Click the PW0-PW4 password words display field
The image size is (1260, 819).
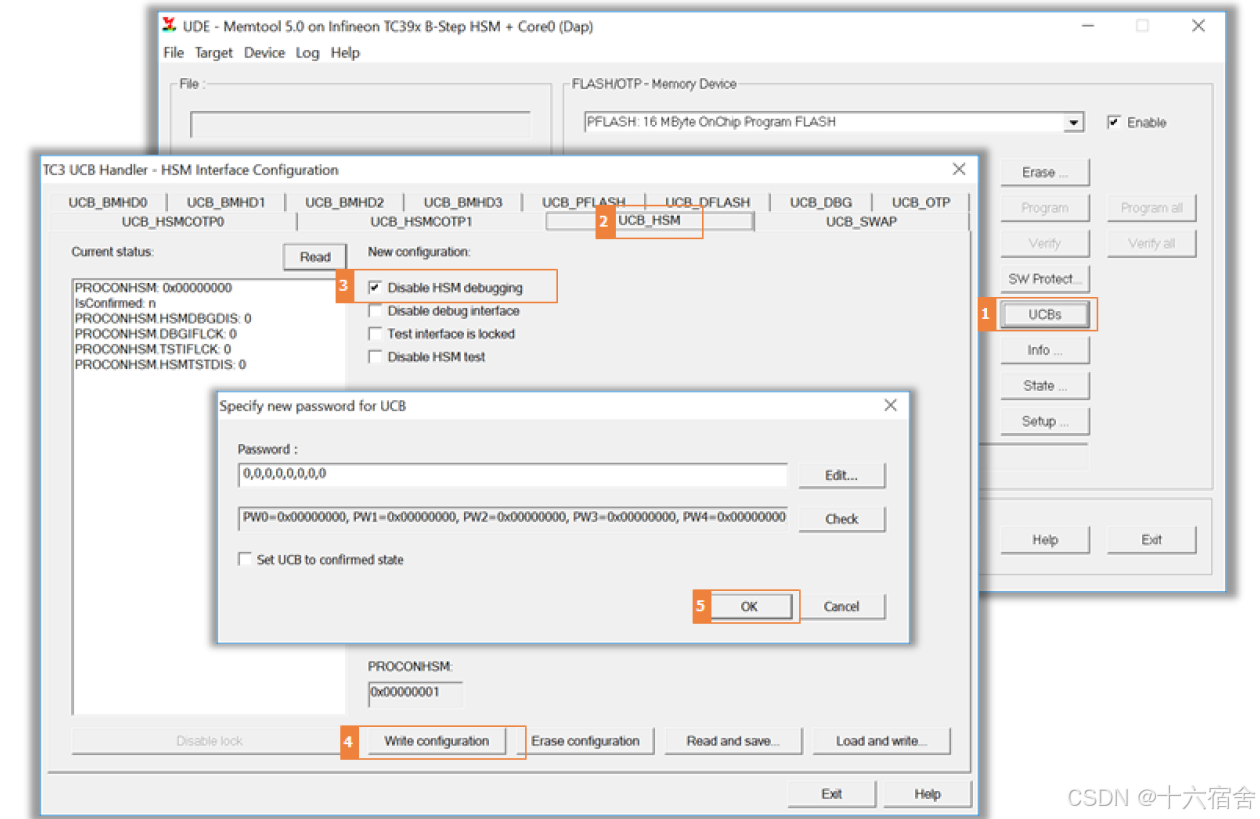(x=513, y=518)
